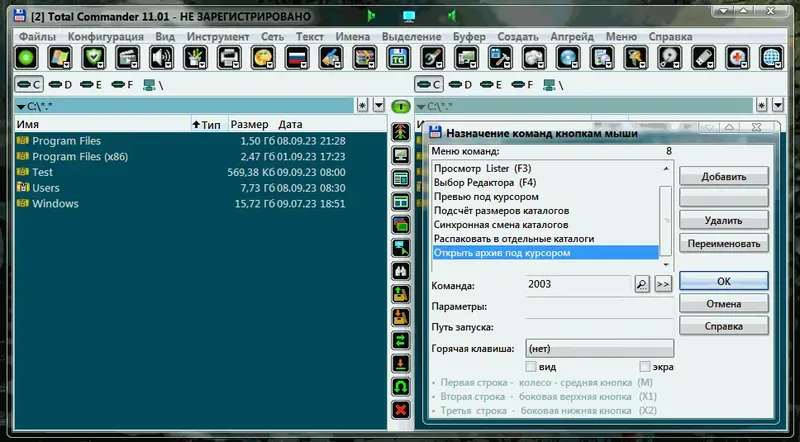Sort the left panel by the Тип column
Screen dimensions: 800x442
pos(210,125)
